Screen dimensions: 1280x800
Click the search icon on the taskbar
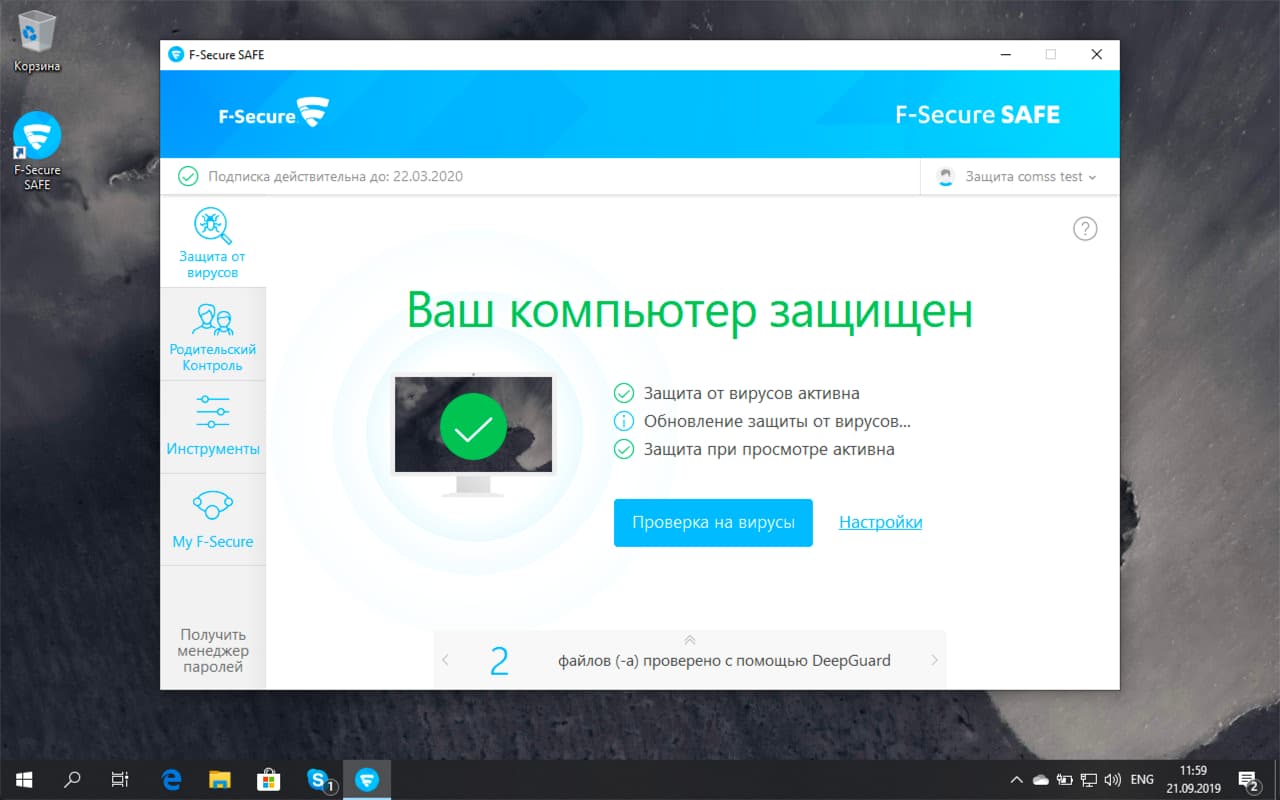tap(70, 779)
